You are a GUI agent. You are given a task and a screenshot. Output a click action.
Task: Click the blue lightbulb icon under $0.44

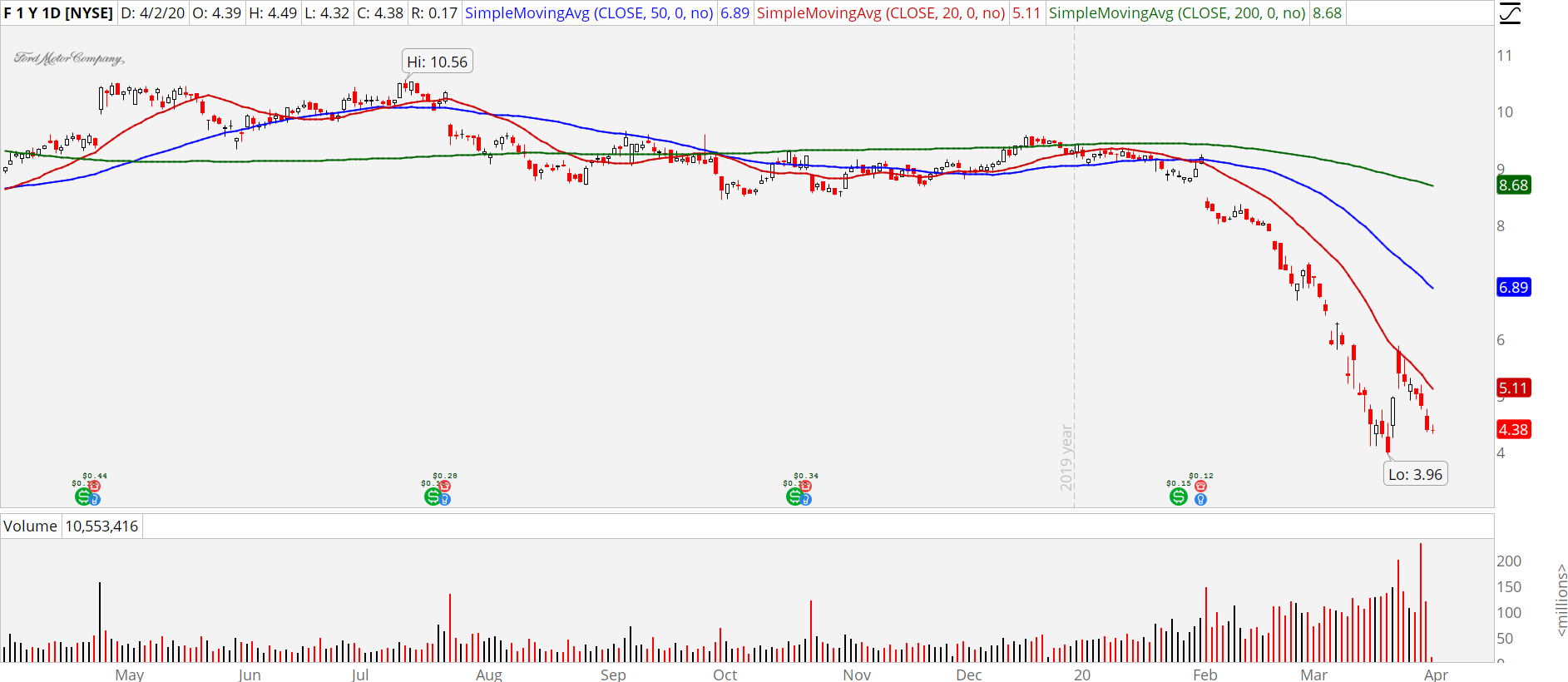pyautogui.click(x=95, y=499)
